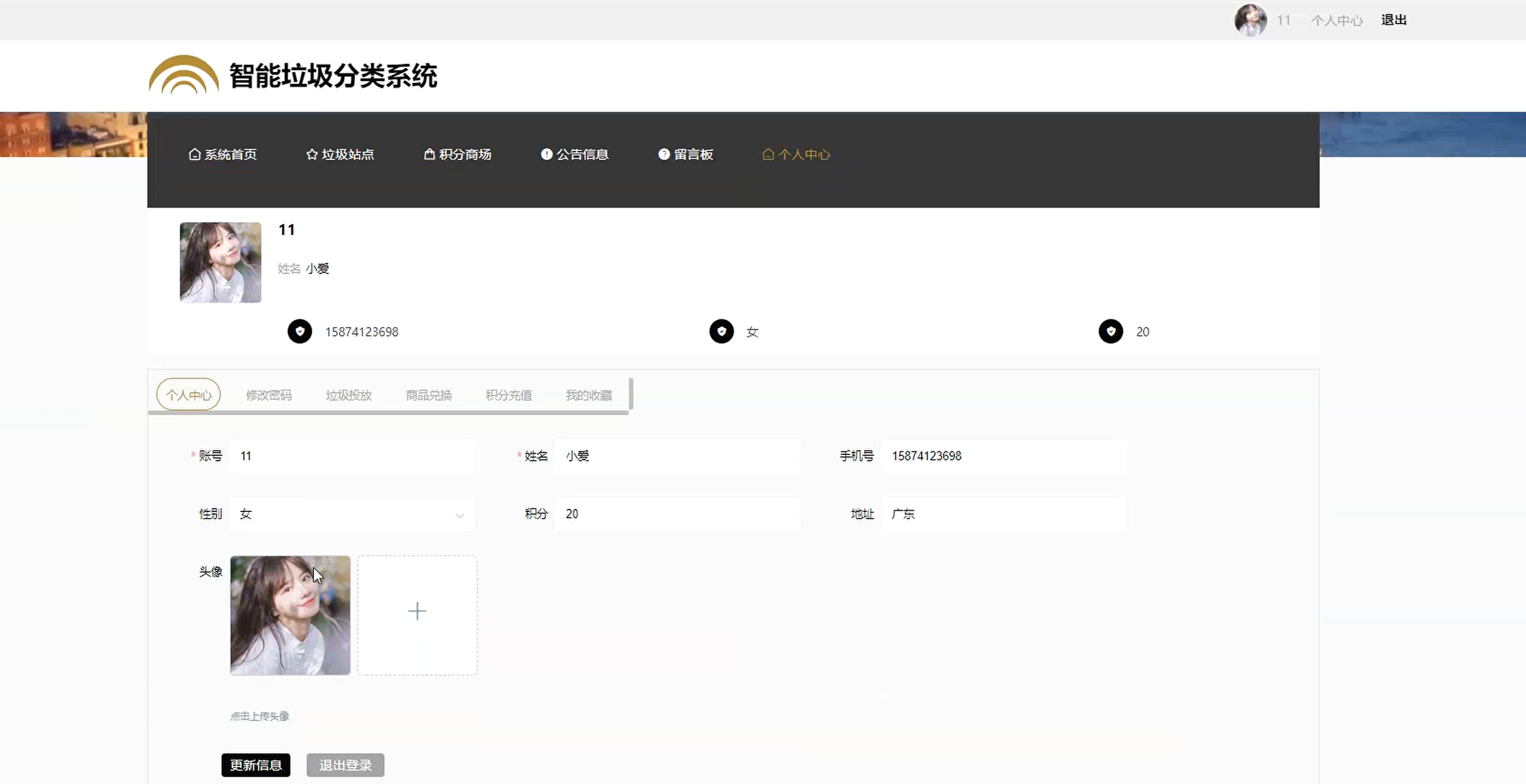Click the shield icon next to gender 女
This screenshot has width=1526, height=784.
tap(721, 331)
